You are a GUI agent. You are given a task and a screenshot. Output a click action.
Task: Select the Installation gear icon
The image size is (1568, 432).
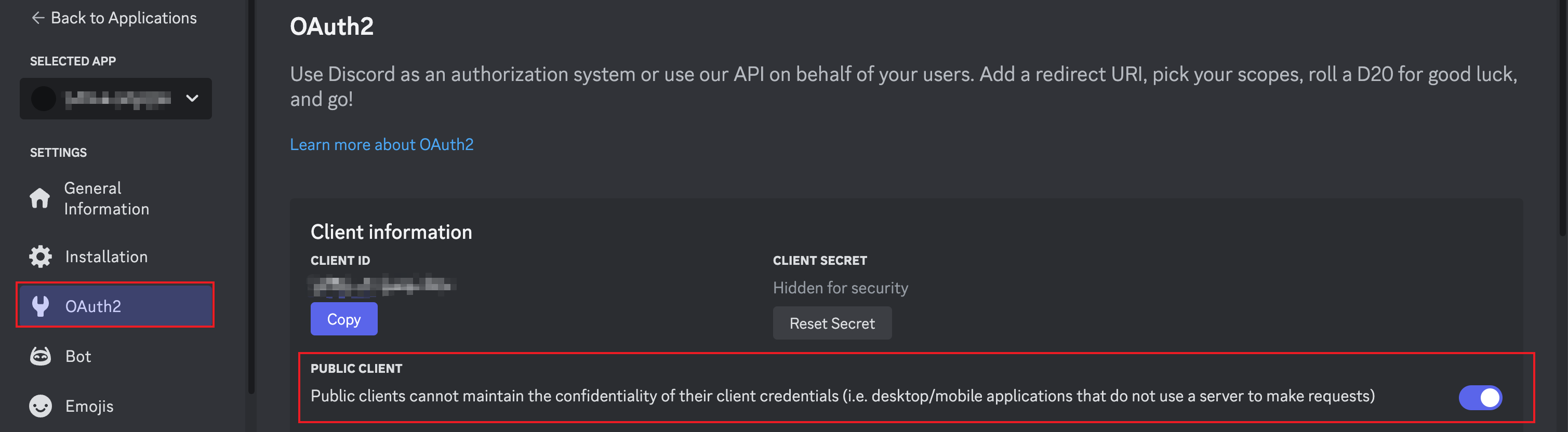[x=39, y=256]
